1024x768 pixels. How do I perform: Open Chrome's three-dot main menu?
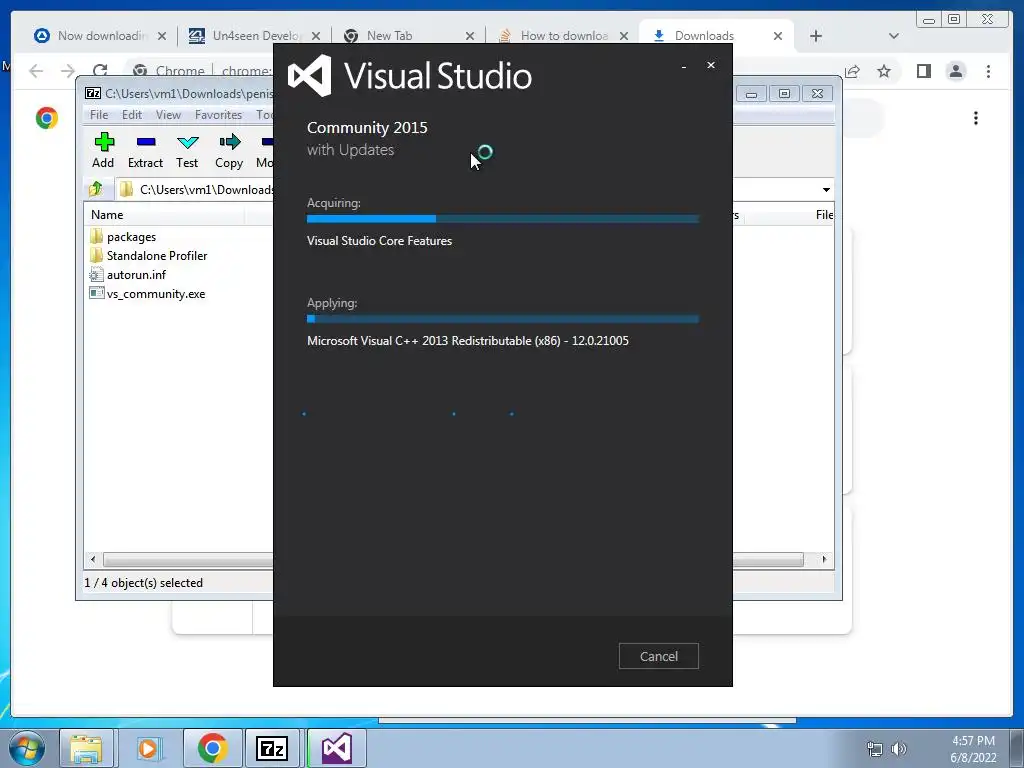(988, 71)
